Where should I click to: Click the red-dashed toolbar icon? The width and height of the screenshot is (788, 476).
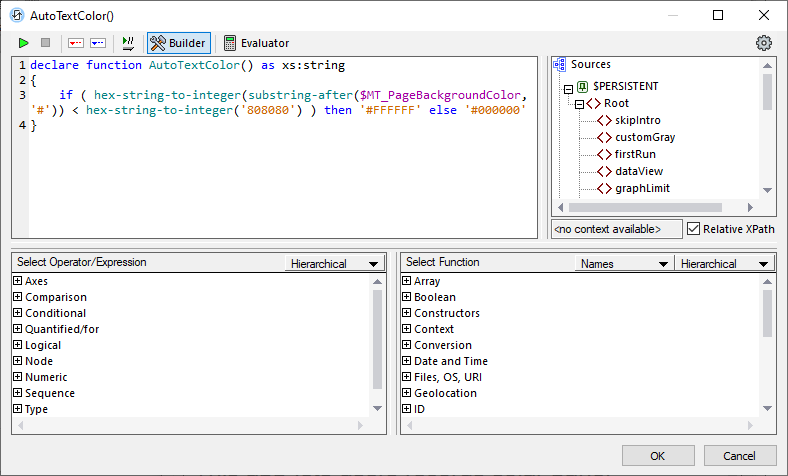click(75, 43)
